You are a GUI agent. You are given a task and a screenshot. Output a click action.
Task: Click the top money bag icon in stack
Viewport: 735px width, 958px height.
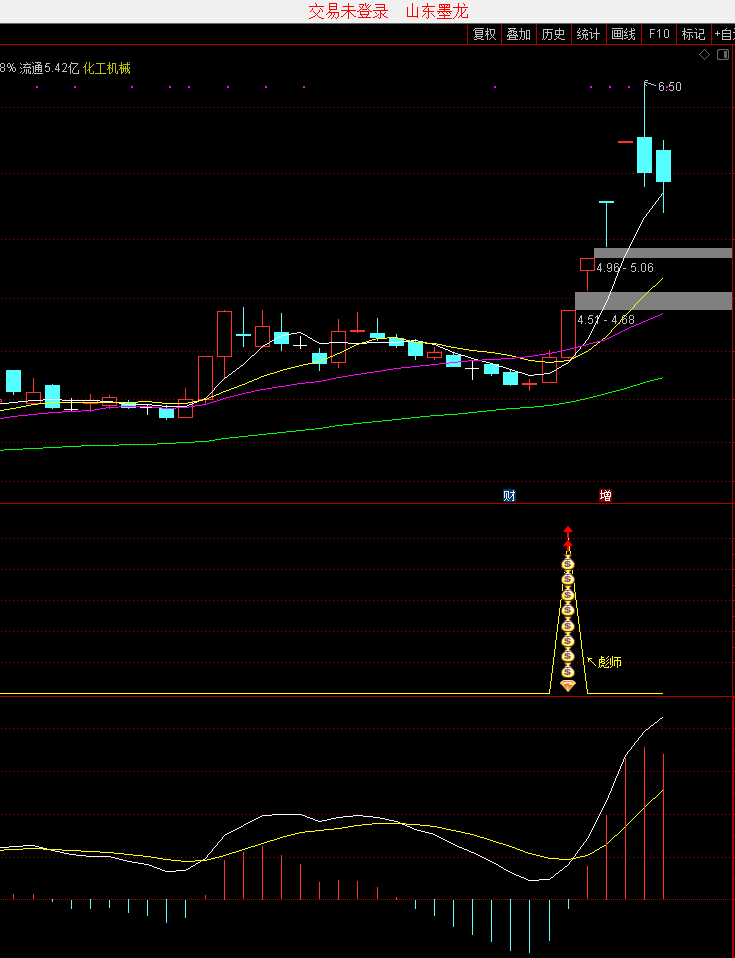(568, 563)
